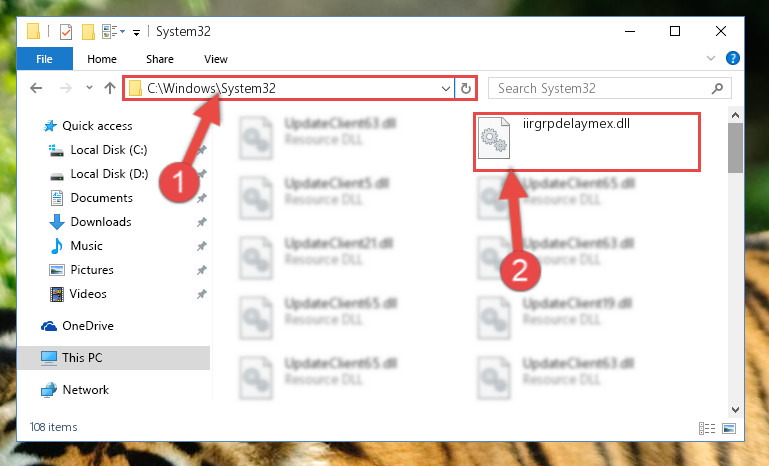Go back with the left arrow
The width and height of the screenshot is (769, 466).
pos(36,88)
